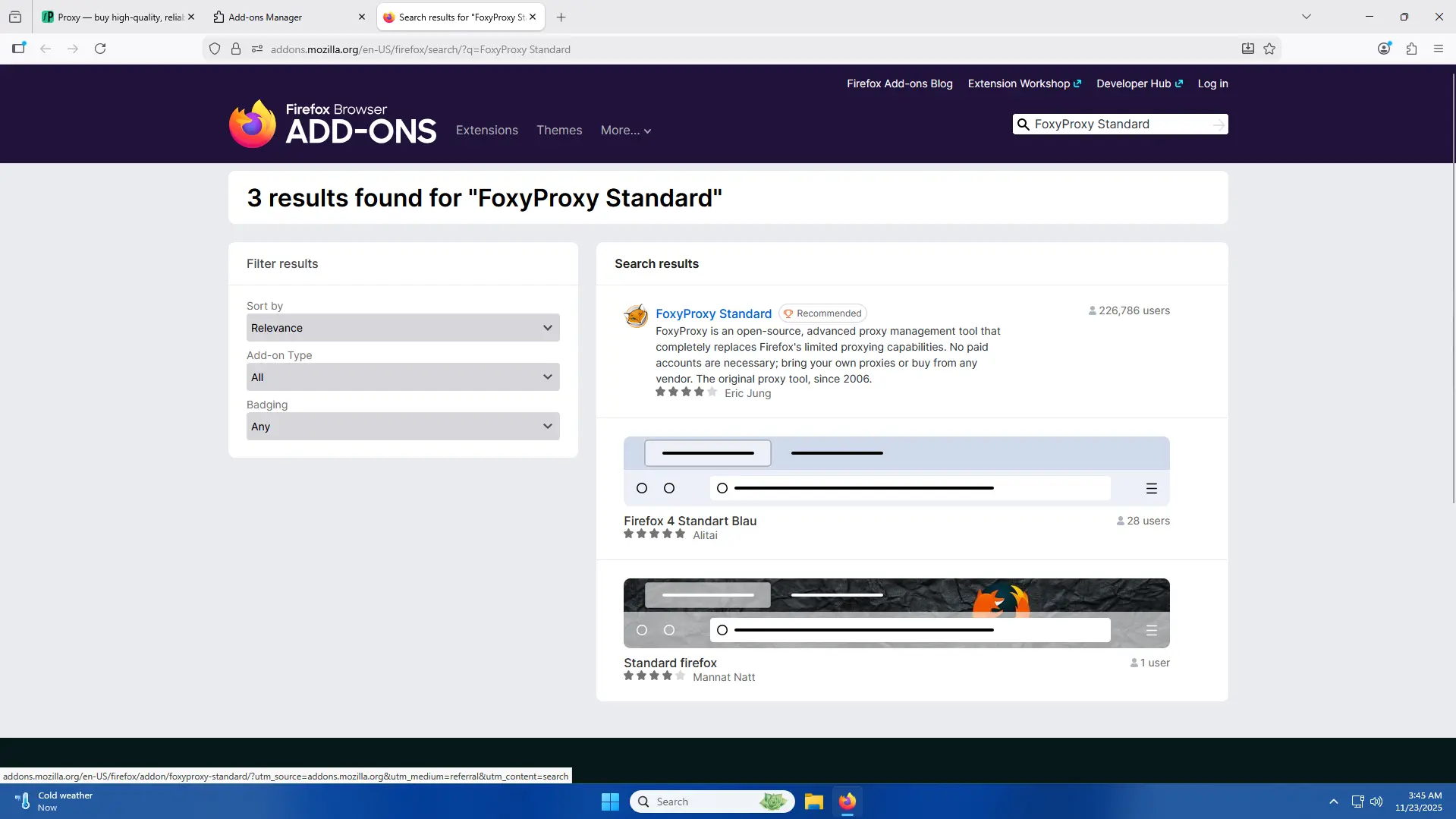Open Extension Workshop link
Image resolution: width=1456 pixels, height=819 pixels.
click(1024, 83)
